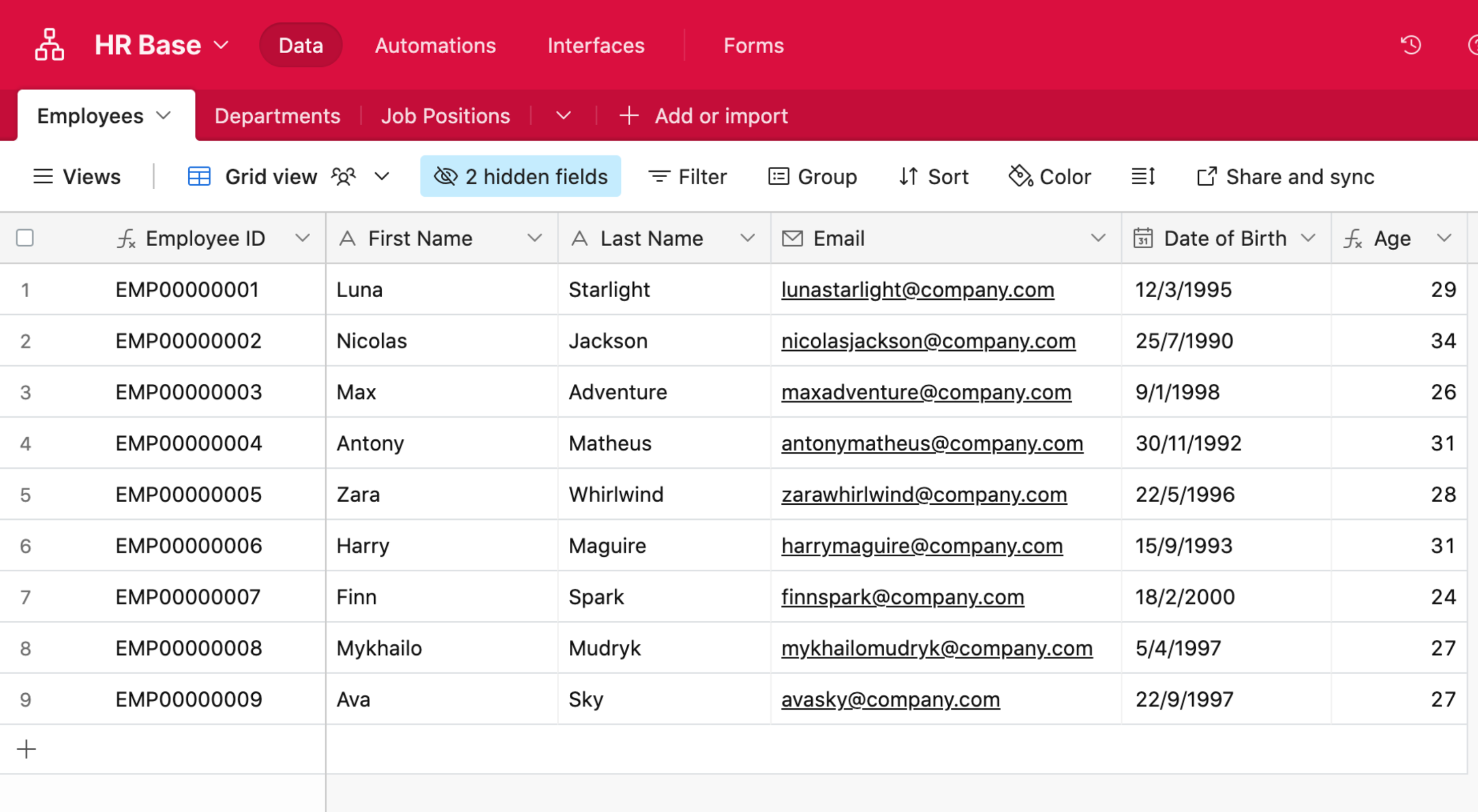Viewport: 1478px width, 812px height.
Task: Click the calendar icon on Date of Birth
Action: 1143,238
